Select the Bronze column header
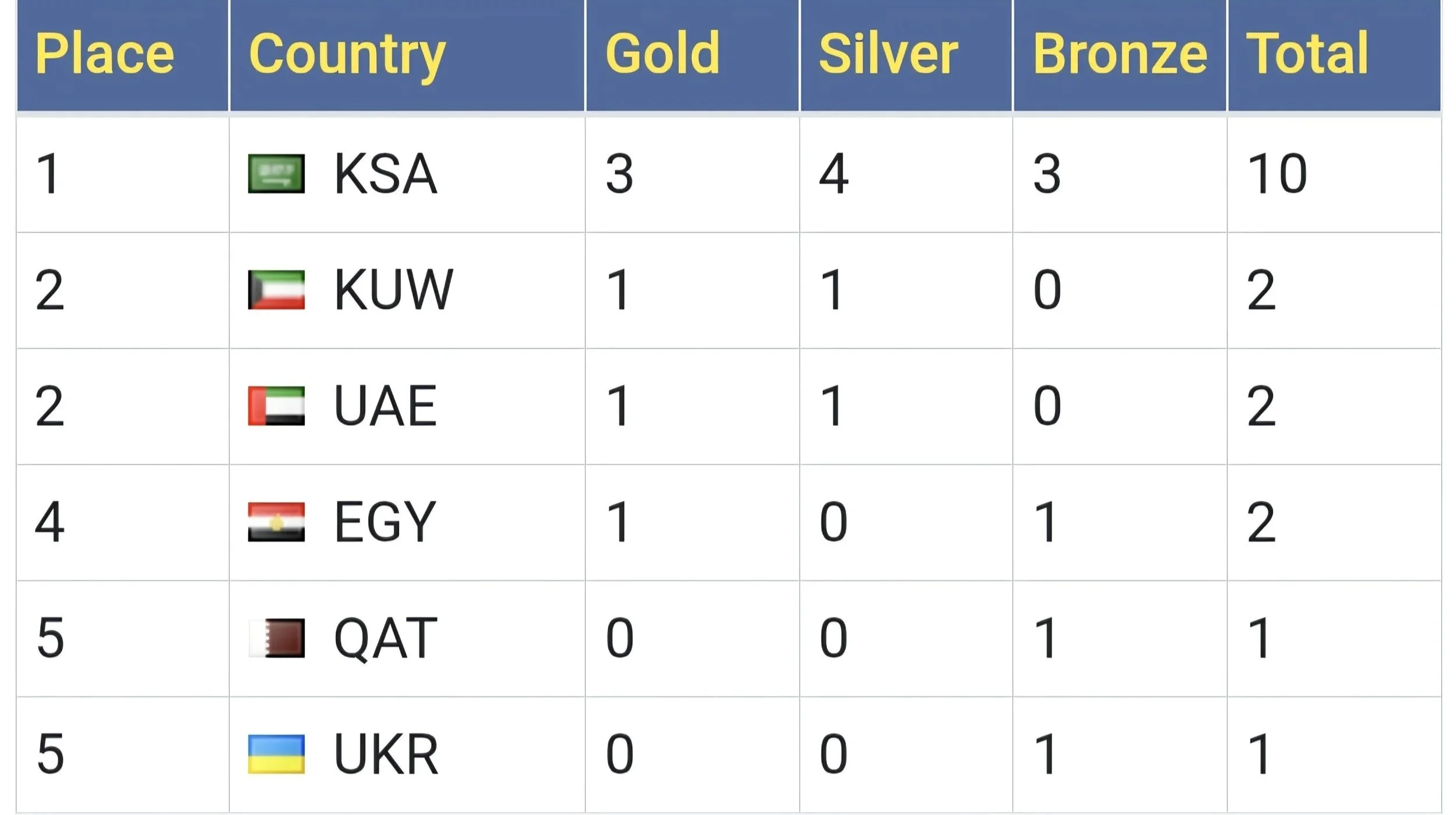This screenshot has width=1456, height=815. pos(1120,53)
